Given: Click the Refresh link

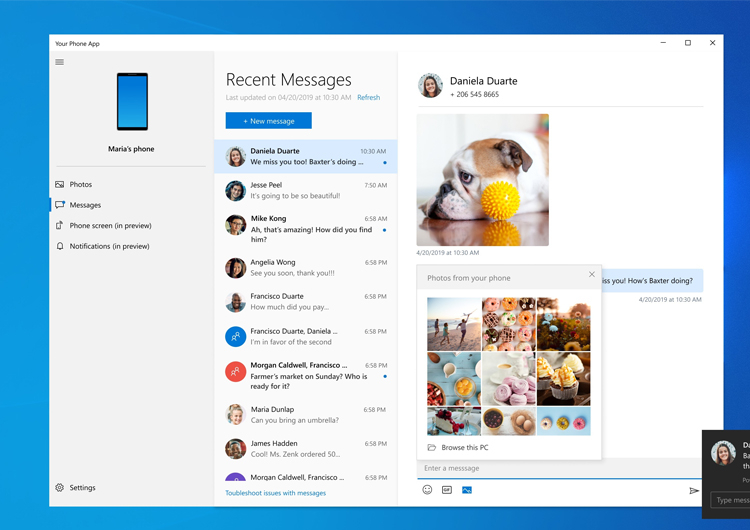Looking at the screenshot, I should pyautogui.click(x=368, y=98).
